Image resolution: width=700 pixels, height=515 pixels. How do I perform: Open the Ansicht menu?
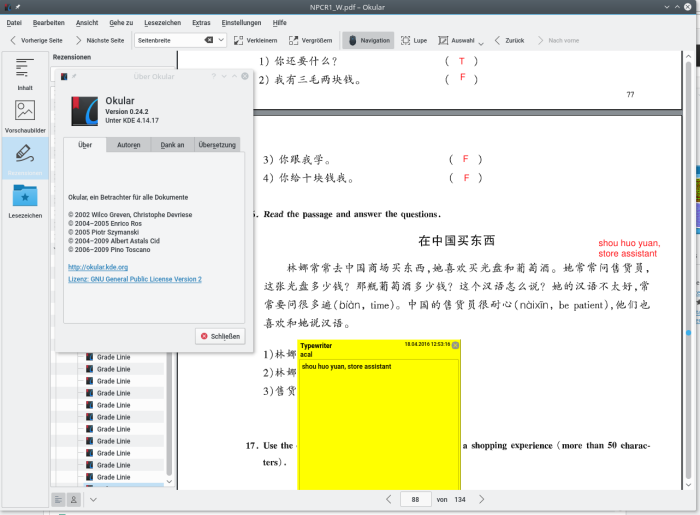(x=87, y=23)
